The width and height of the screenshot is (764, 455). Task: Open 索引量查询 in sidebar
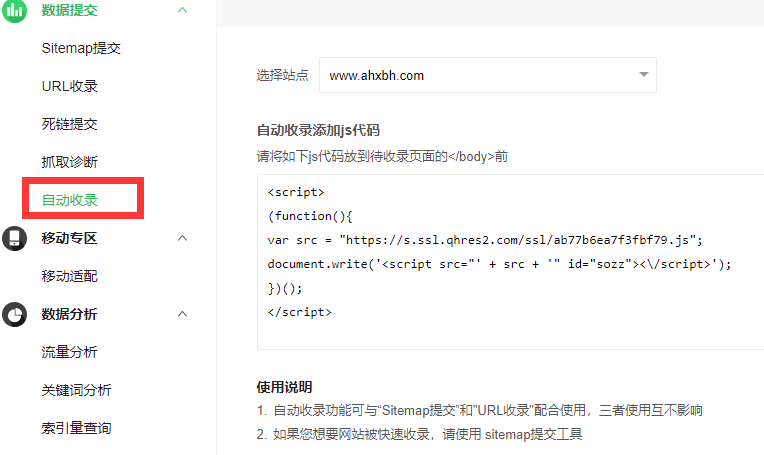pos(76,428)
